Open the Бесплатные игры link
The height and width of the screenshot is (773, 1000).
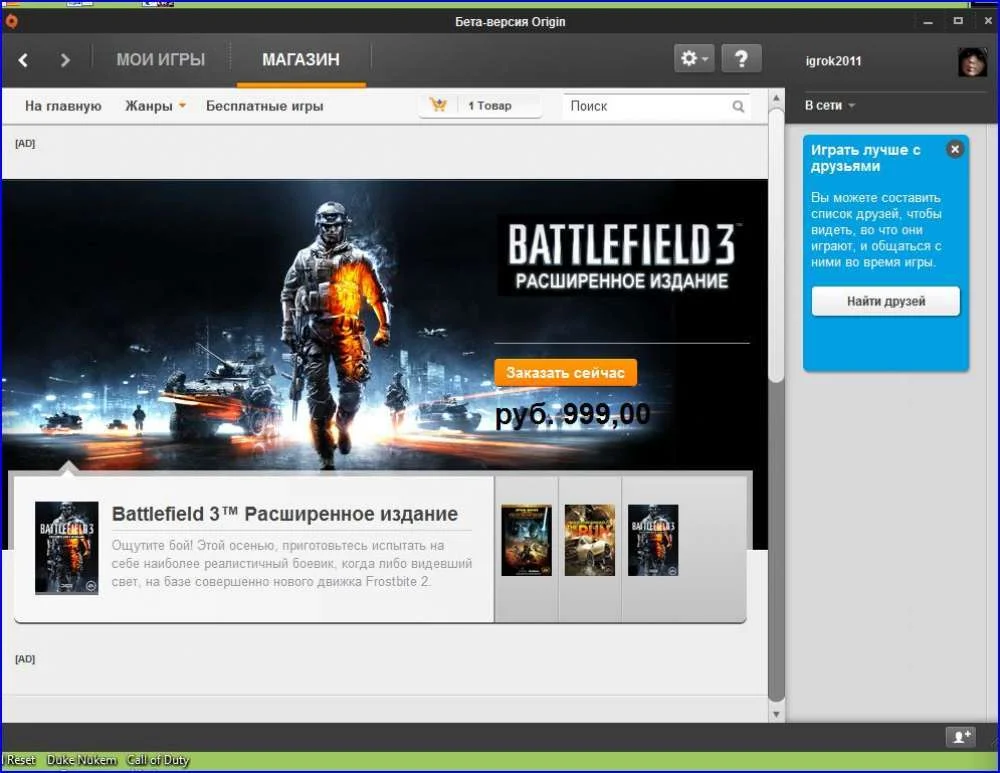(264, 106)
